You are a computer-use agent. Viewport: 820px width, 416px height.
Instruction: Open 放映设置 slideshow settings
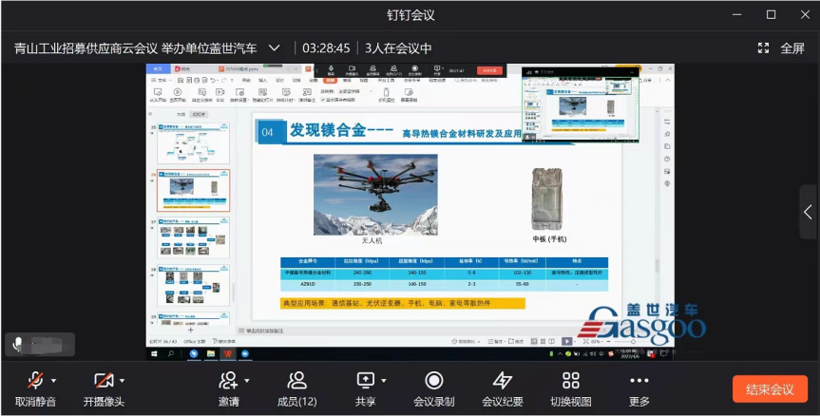pyautogui.click(x=239, y=95)
